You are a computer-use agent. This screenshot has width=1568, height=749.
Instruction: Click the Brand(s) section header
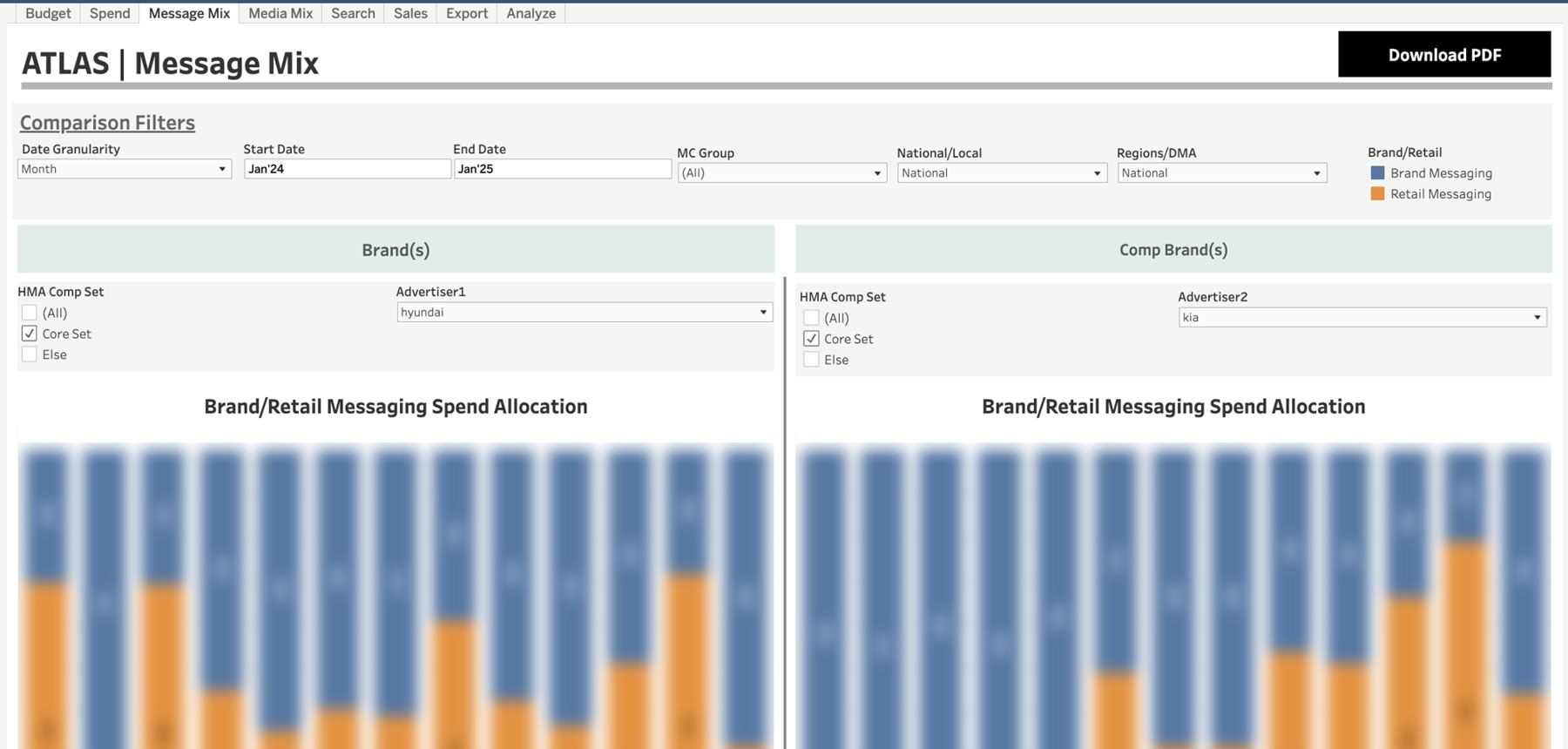coord(395,249)
